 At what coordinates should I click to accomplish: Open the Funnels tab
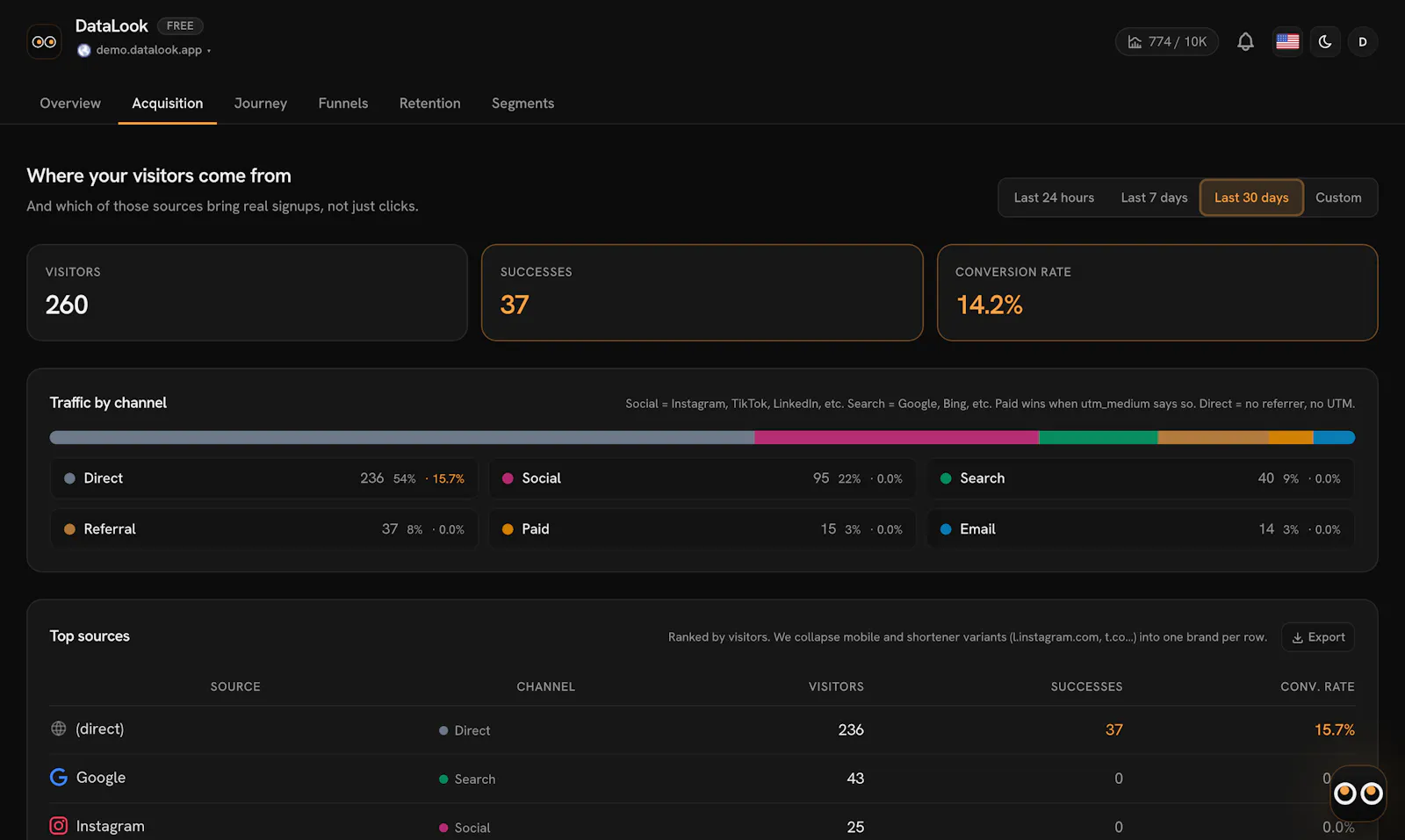pos(343,103)
